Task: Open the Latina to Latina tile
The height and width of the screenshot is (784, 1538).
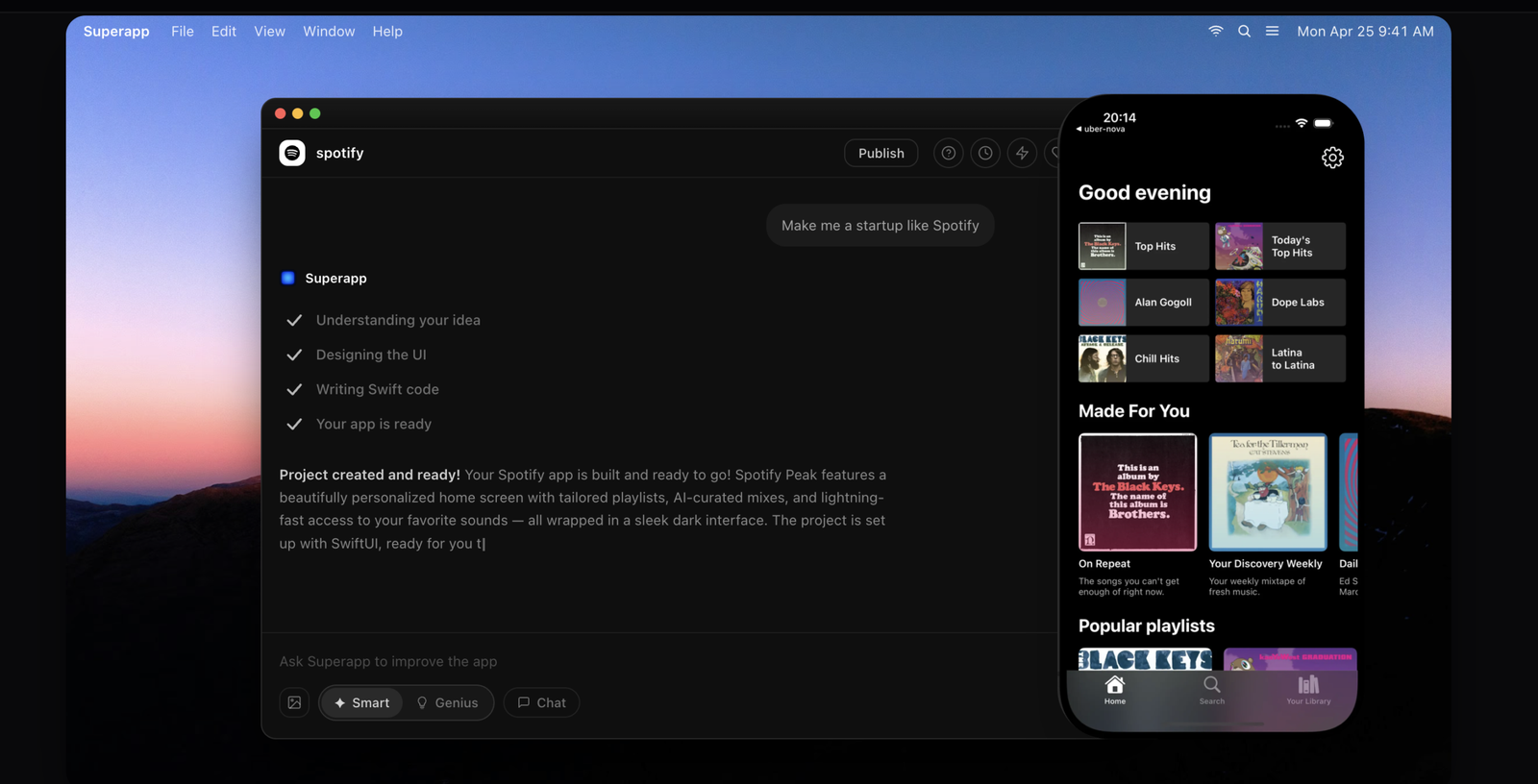Action: click(x=1280, y=358)
